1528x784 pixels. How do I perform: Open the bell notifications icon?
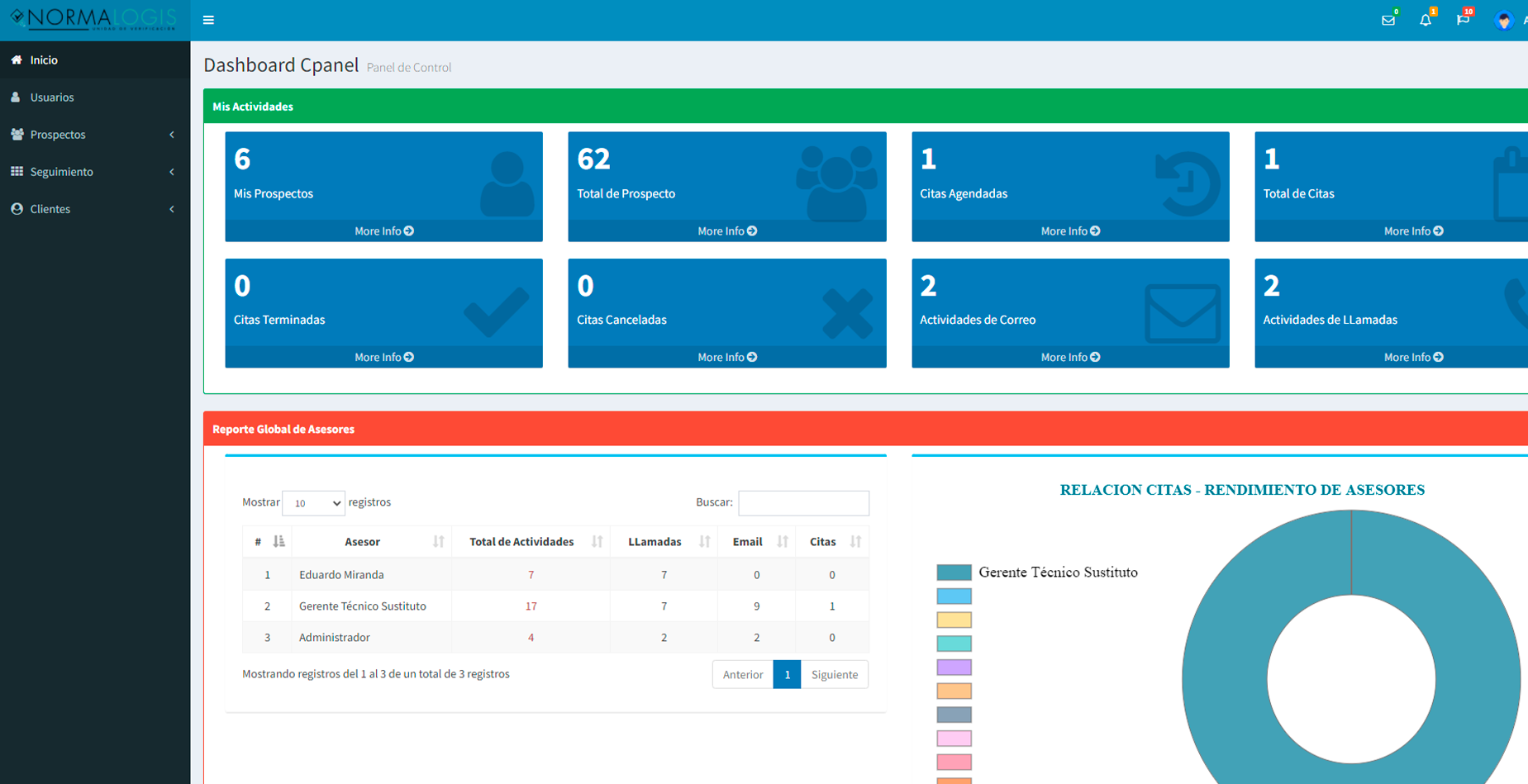coord(1425,20)
